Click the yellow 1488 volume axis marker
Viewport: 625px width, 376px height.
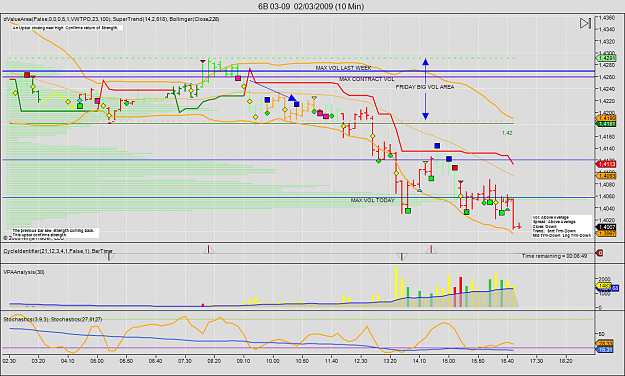(x=603, y=287)
